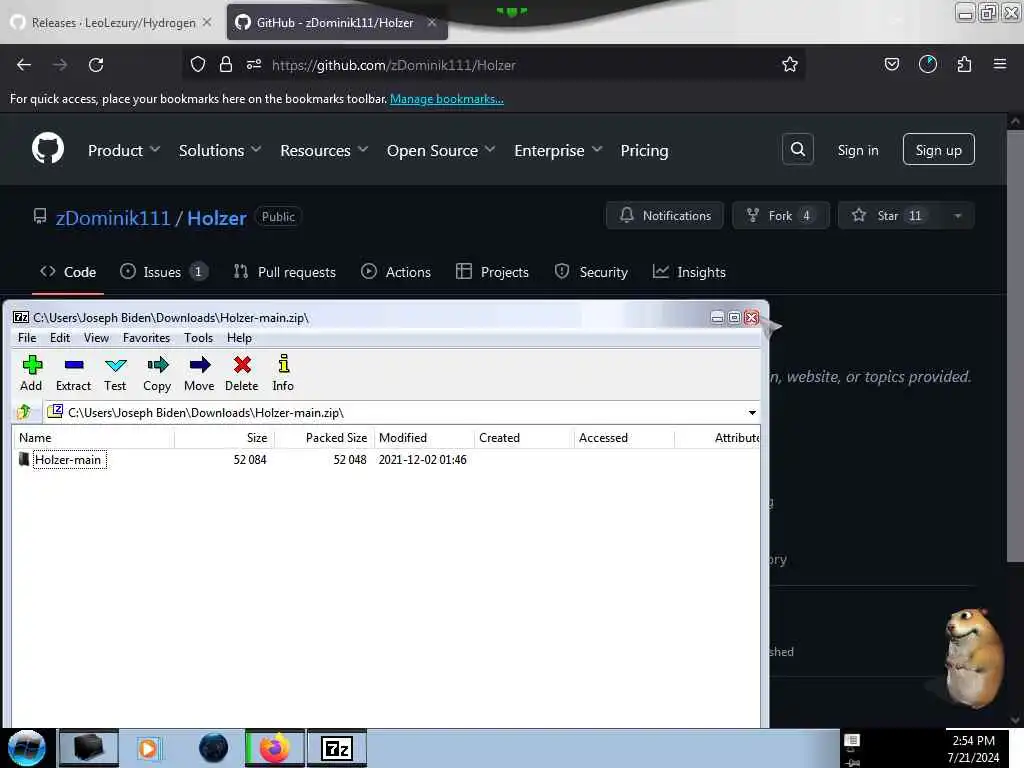The height and width of the screenshot is (768, 1024).
Task: Open the Star list dropdown arrow
Action: click(x=957, y=216)
